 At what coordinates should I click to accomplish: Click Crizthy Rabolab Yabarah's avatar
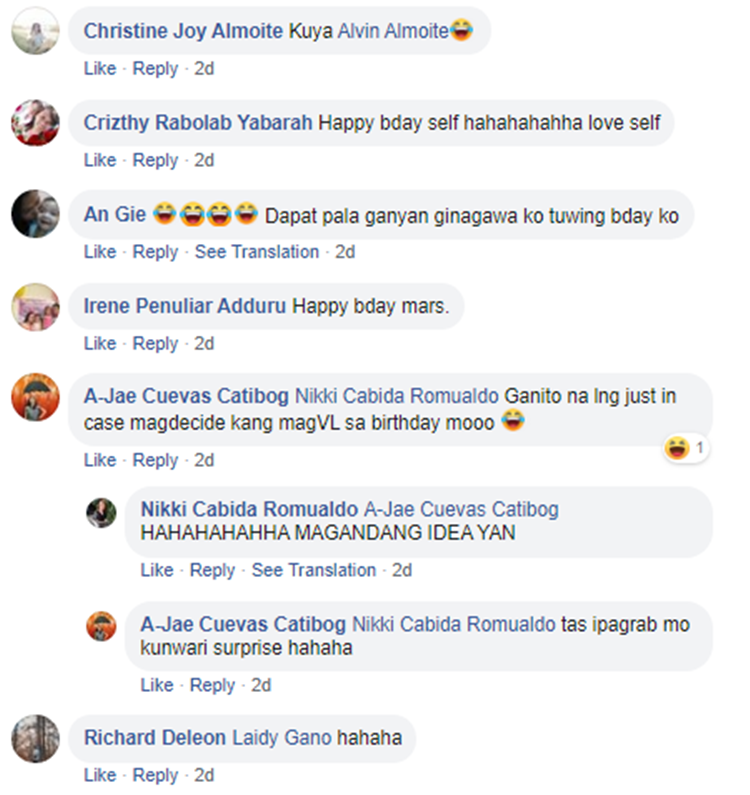[35, 123]
